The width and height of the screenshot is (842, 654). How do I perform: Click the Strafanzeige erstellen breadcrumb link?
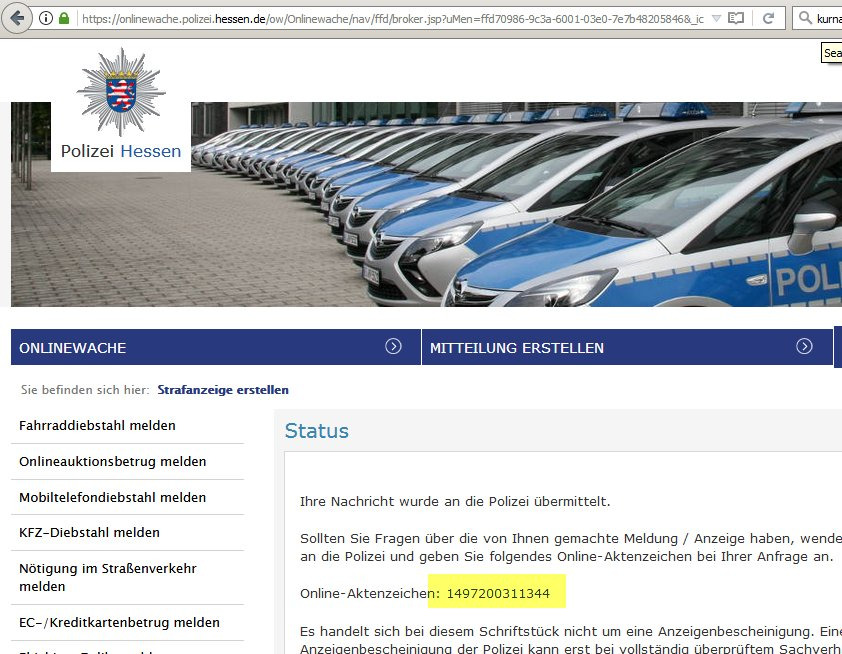point(223,390)
